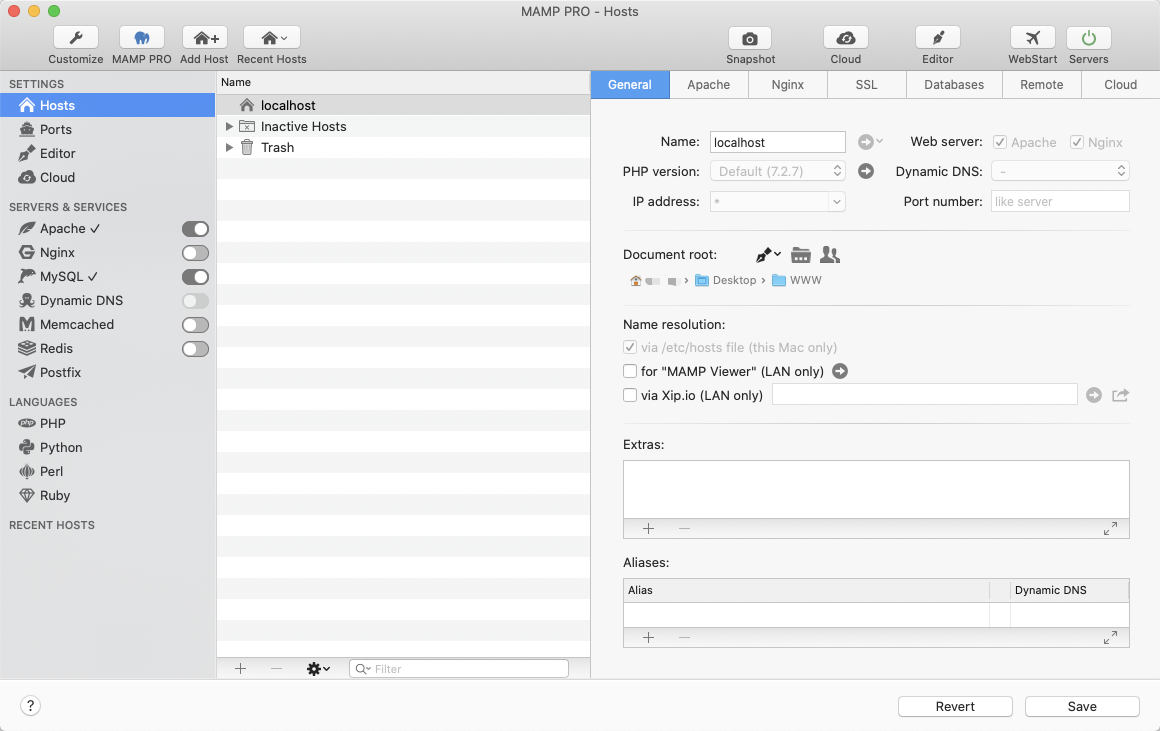Enable the MAMP Viewer LAN only checkbox

click(x=630, y=371)
